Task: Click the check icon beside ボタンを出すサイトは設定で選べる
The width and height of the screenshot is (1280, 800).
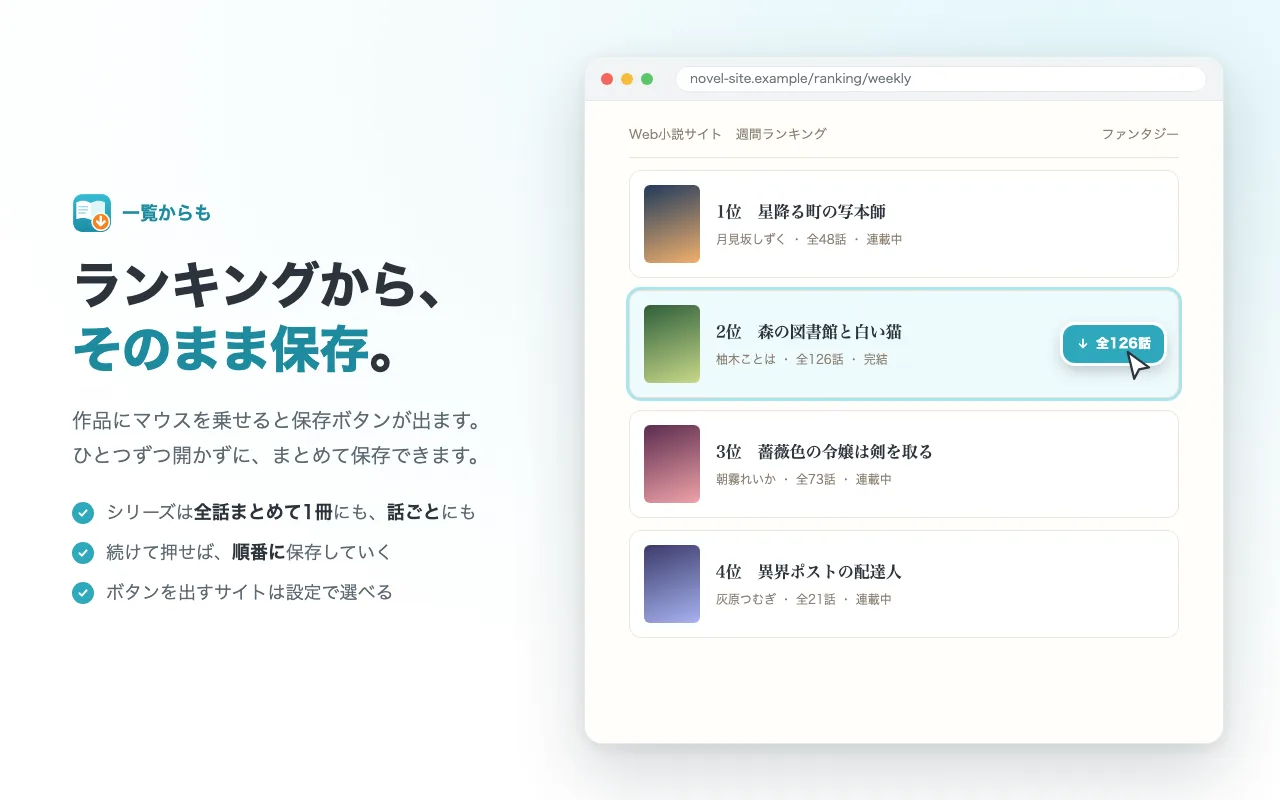Action: tap(83, 592)
